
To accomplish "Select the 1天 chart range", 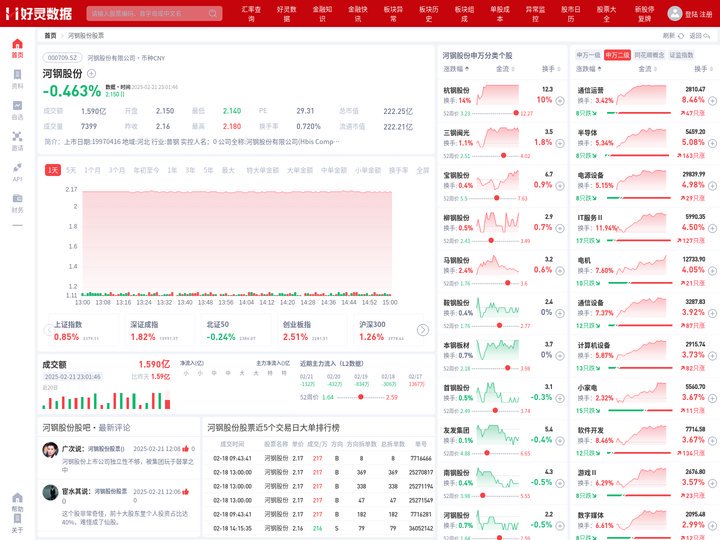I will [53, 170].
